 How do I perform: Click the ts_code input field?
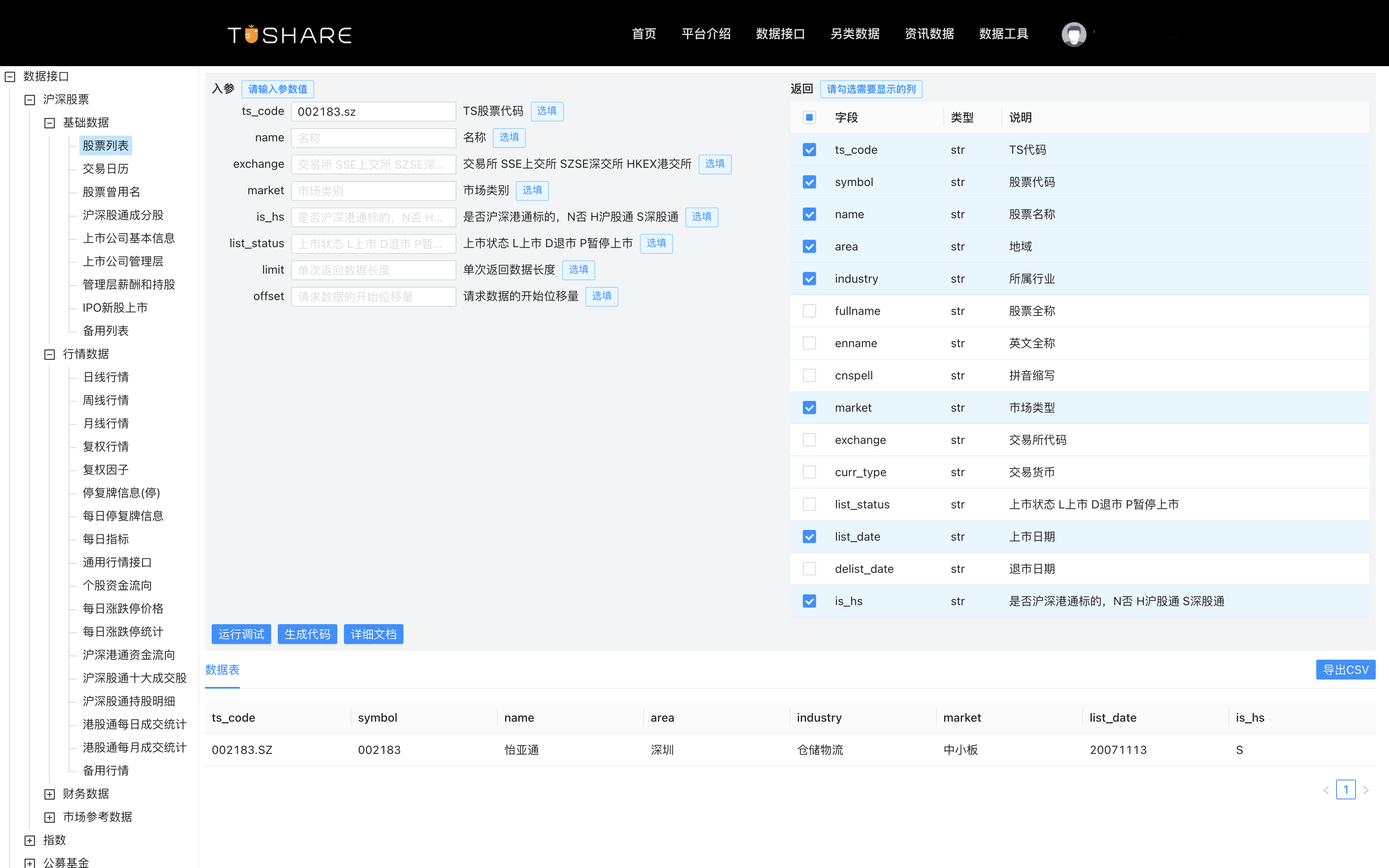pyautogui.click(x=373, y=111)
